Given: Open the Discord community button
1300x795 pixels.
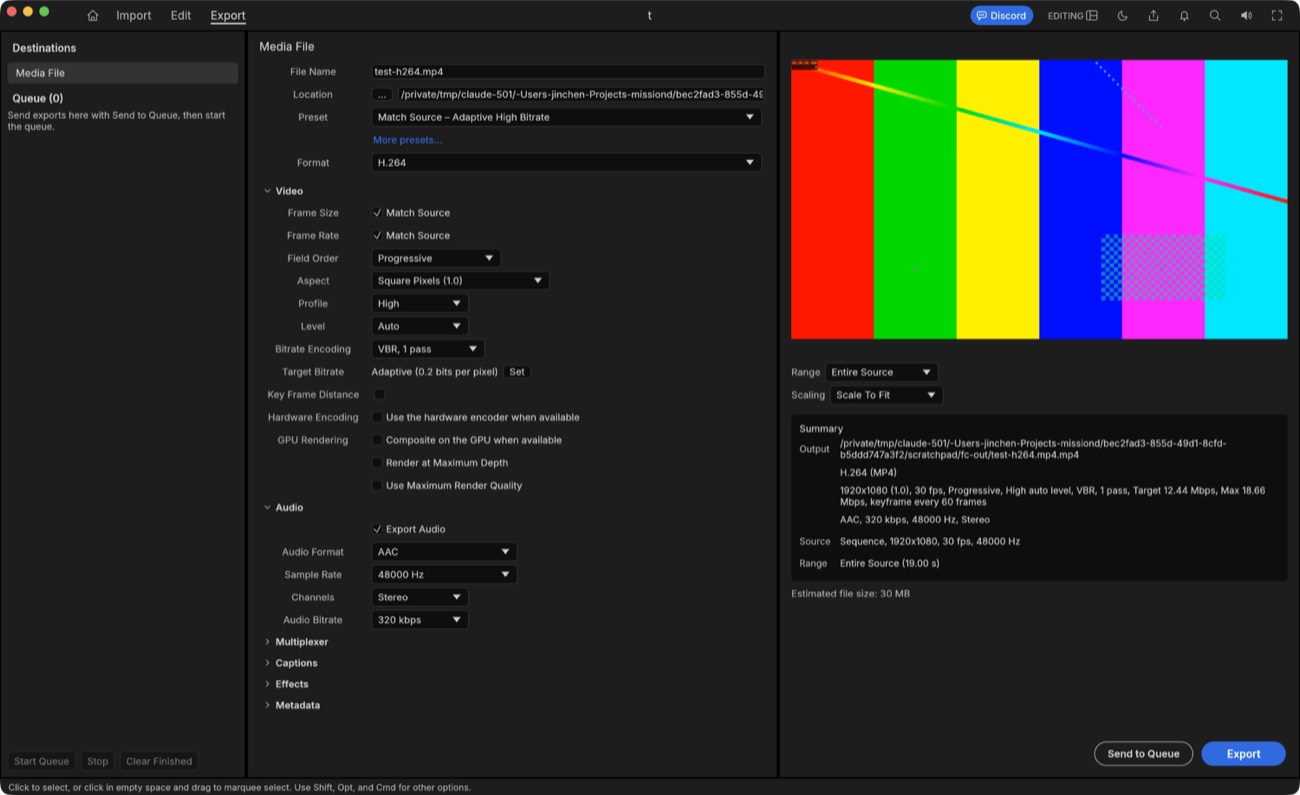Looking at the screenshot, I should tap(1001, 16).
